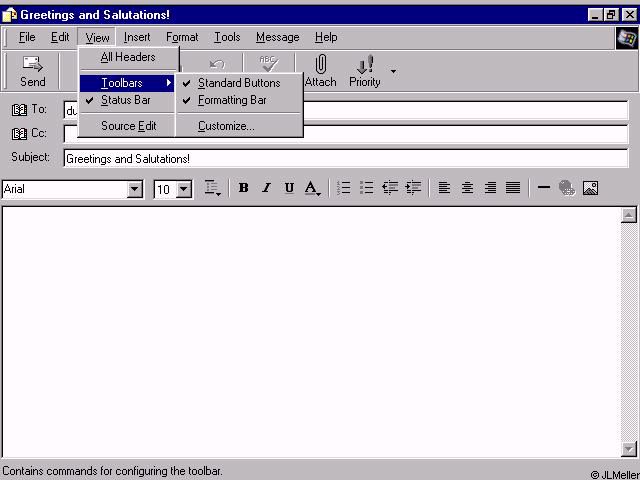Close the open View menu

97,37
